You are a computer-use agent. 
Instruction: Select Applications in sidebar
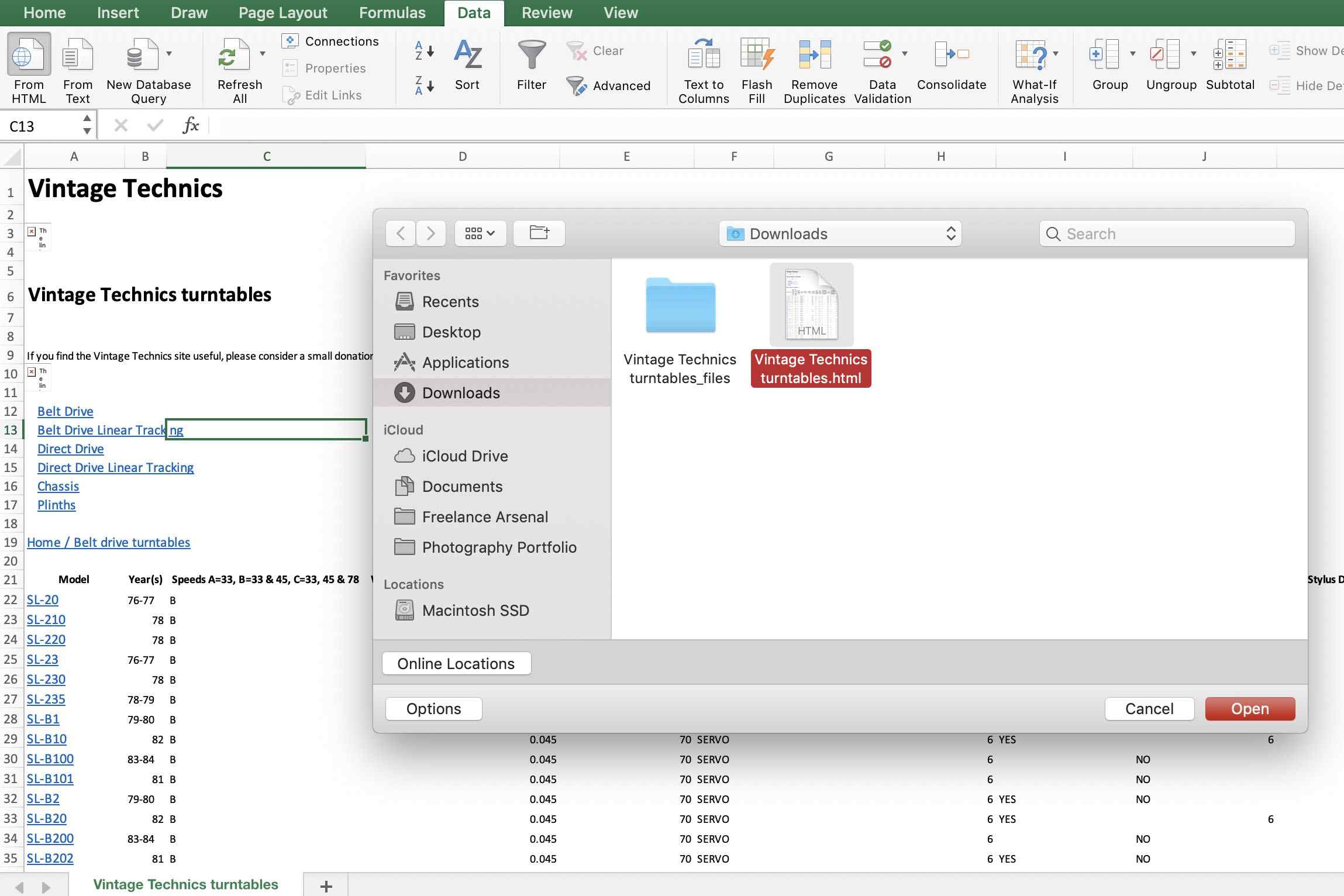coord(492,363)
